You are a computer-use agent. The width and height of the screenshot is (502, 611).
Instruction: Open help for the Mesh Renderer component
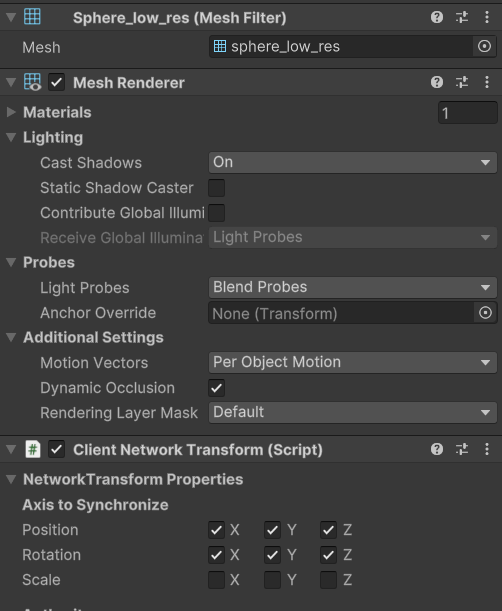437,82
